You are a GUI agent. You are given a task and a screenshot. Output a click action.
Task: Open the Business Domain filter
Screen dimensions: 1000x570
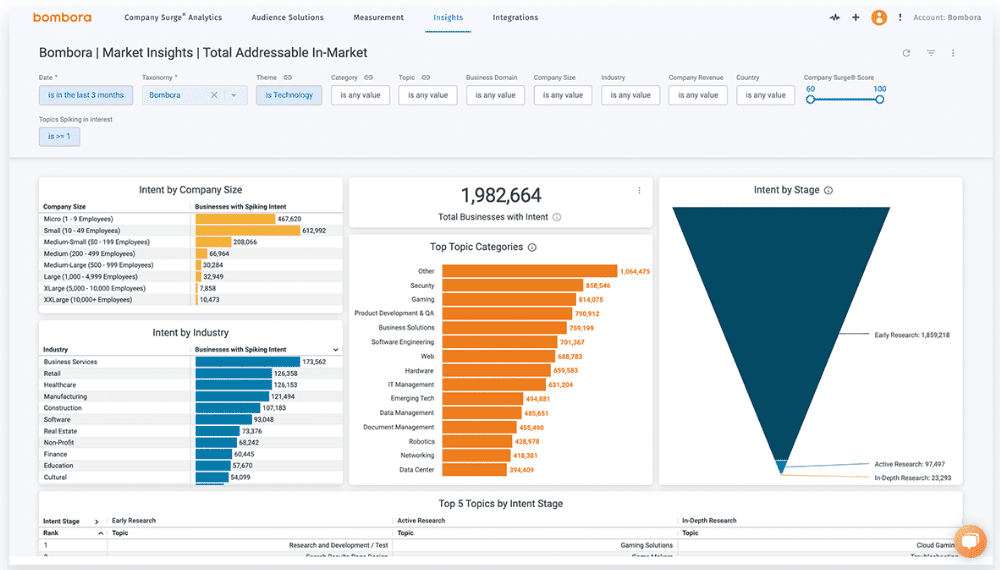[x=496, y=95]
